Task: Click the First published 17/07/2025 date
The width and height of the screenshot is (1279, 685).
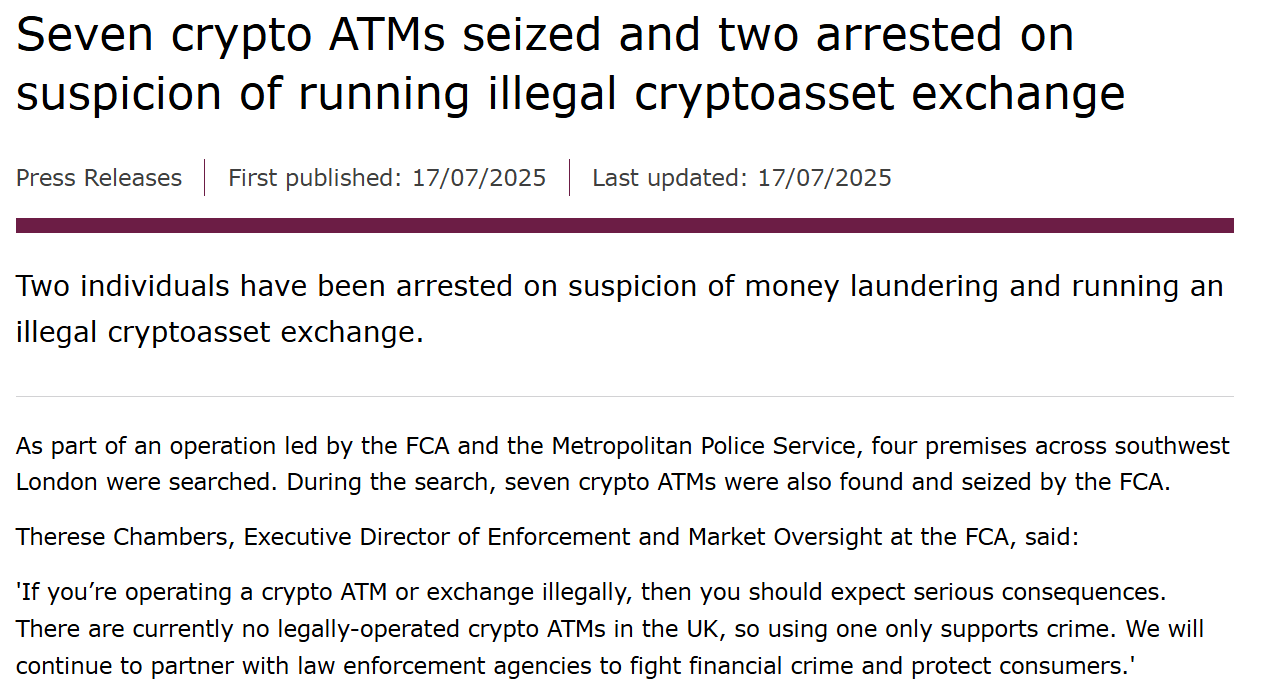Action: click(x=387, y=178)
